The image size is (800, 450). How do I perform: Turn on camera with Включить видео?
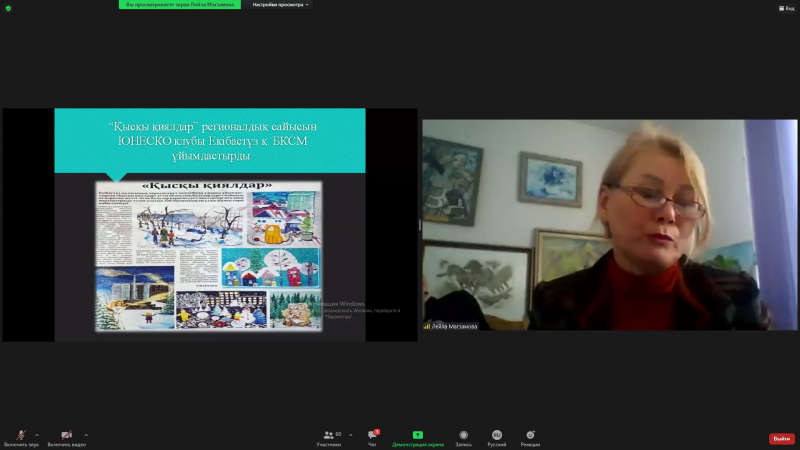(x=66, y=436)
